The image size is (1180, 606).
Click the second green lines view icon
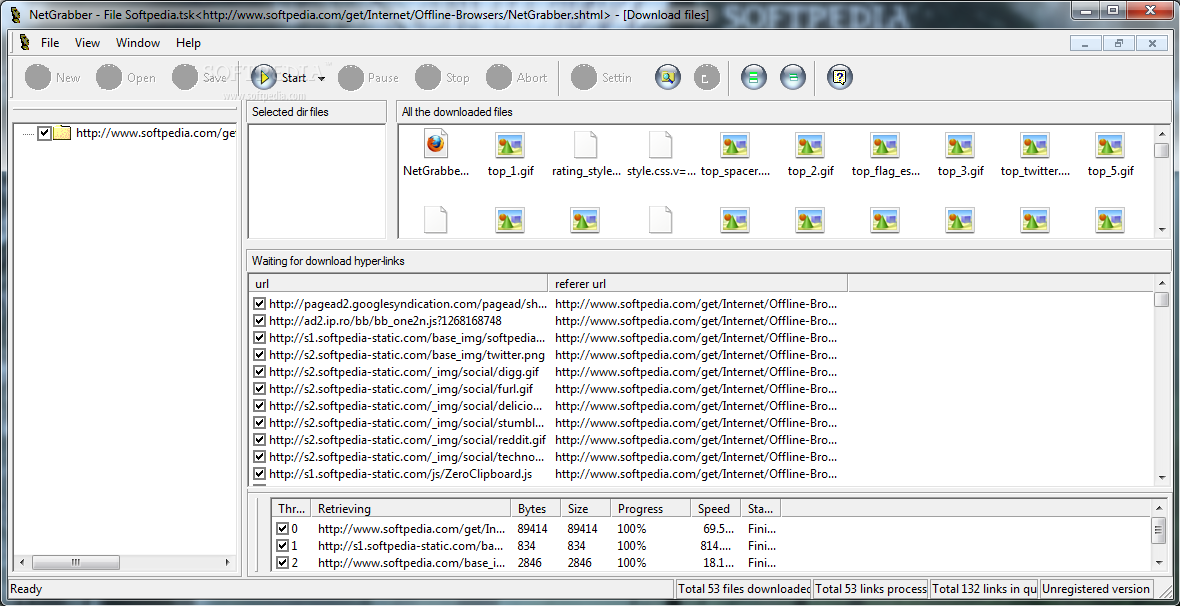click(793, 77)
